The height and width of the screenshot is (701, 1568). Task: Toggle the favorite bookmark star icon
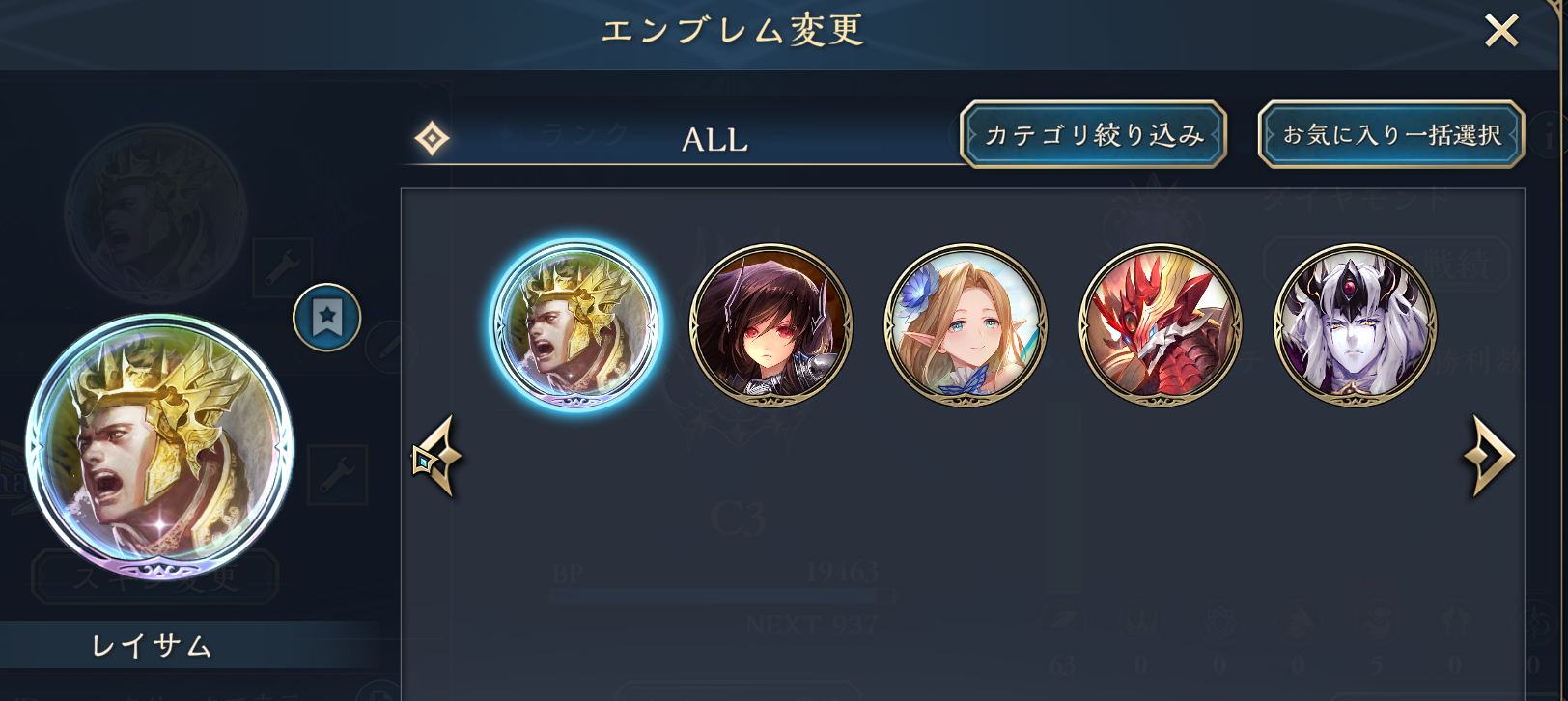pos(327,317)
